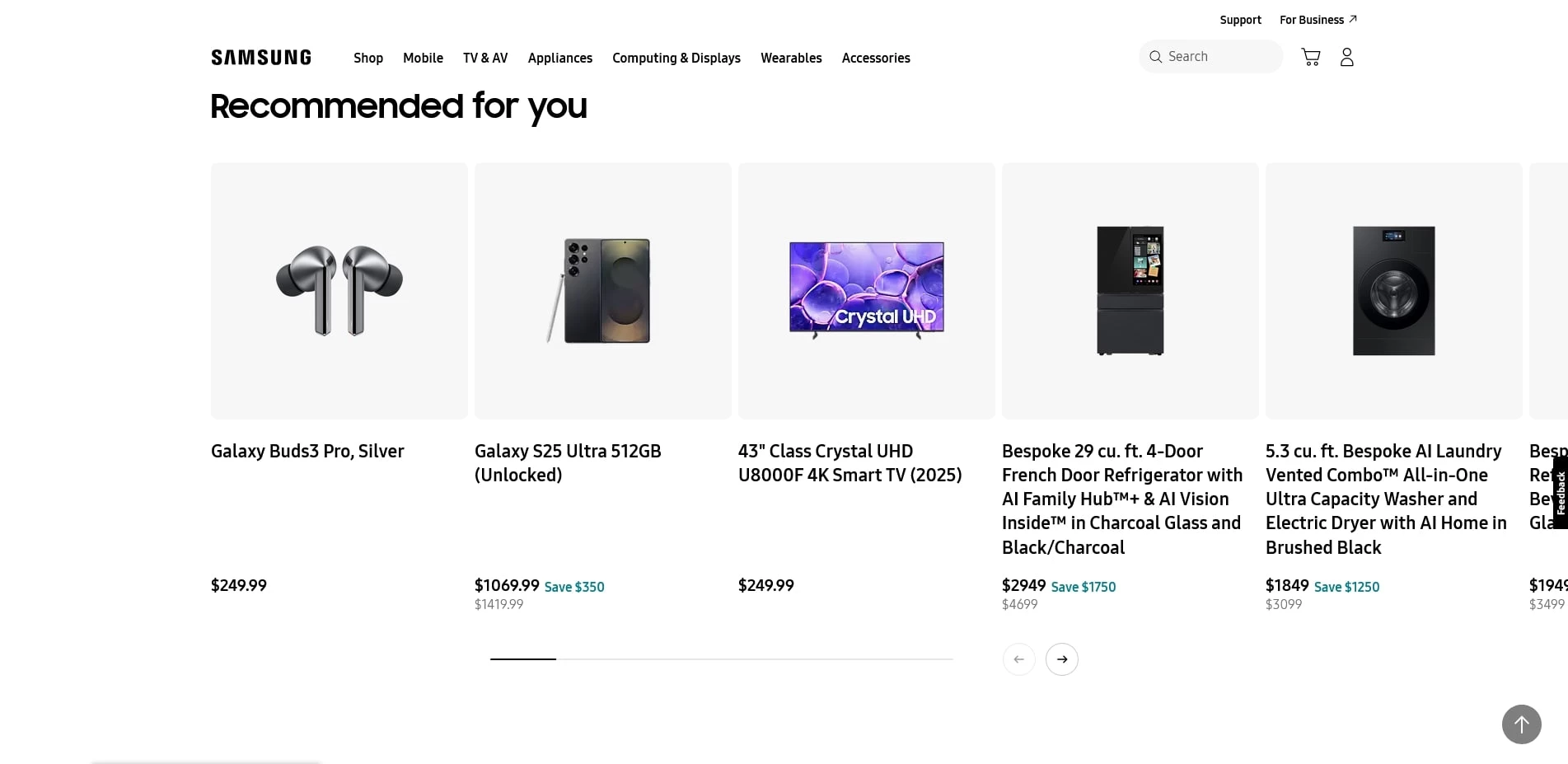This screenshot has width=1568, height=764.
Task: Click the Samsung logo
Action: pos(261,58)
